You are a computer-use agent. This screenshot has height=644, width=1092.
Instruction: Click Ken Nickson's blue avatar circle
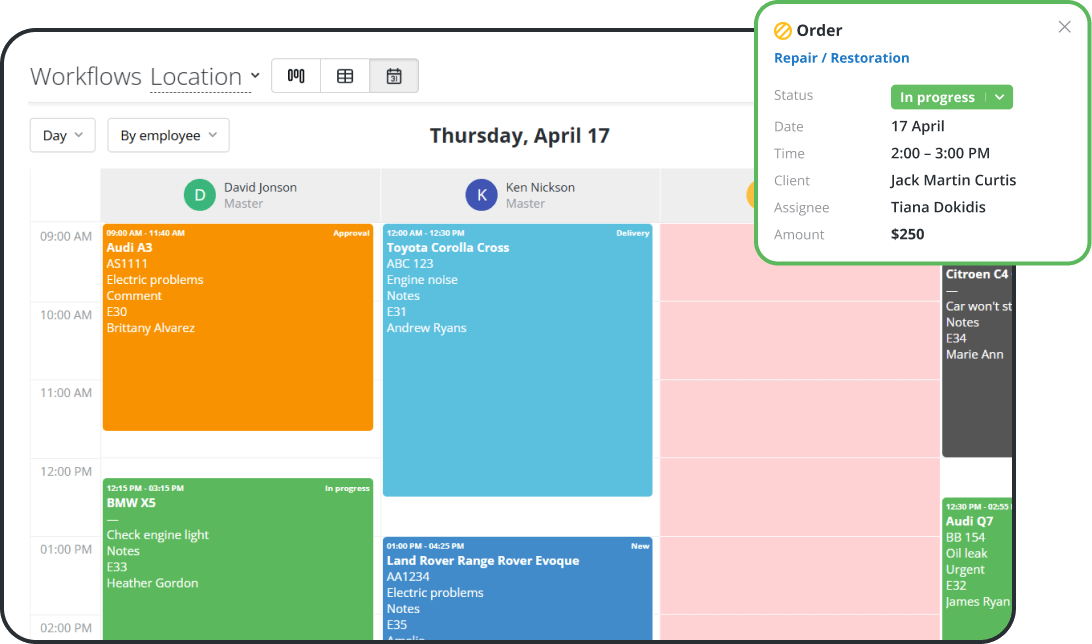click(x=481, y=194)
